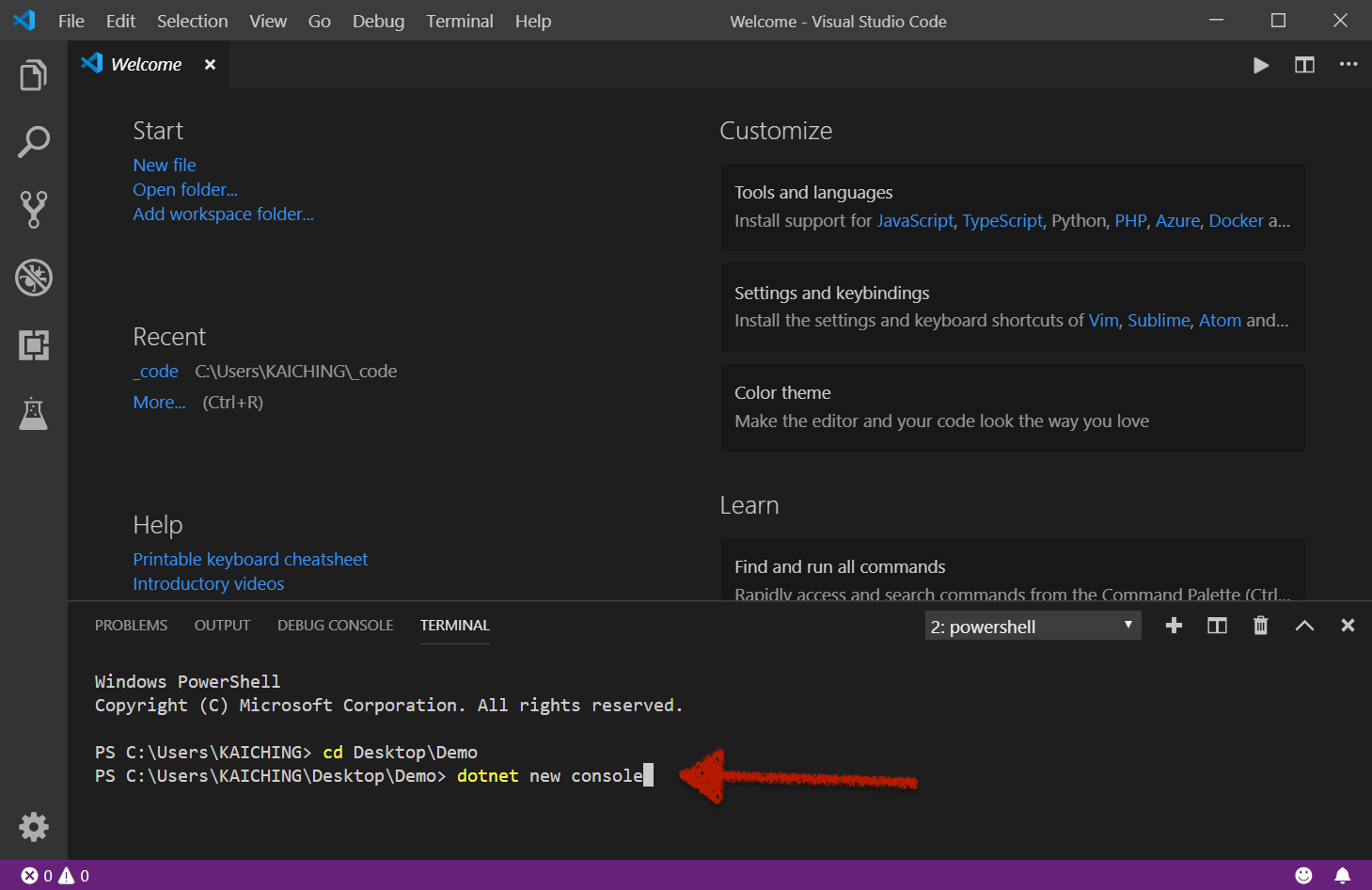Open notifications bell in status bar
Screen dimensions: 1372x890
point(1343,876)
